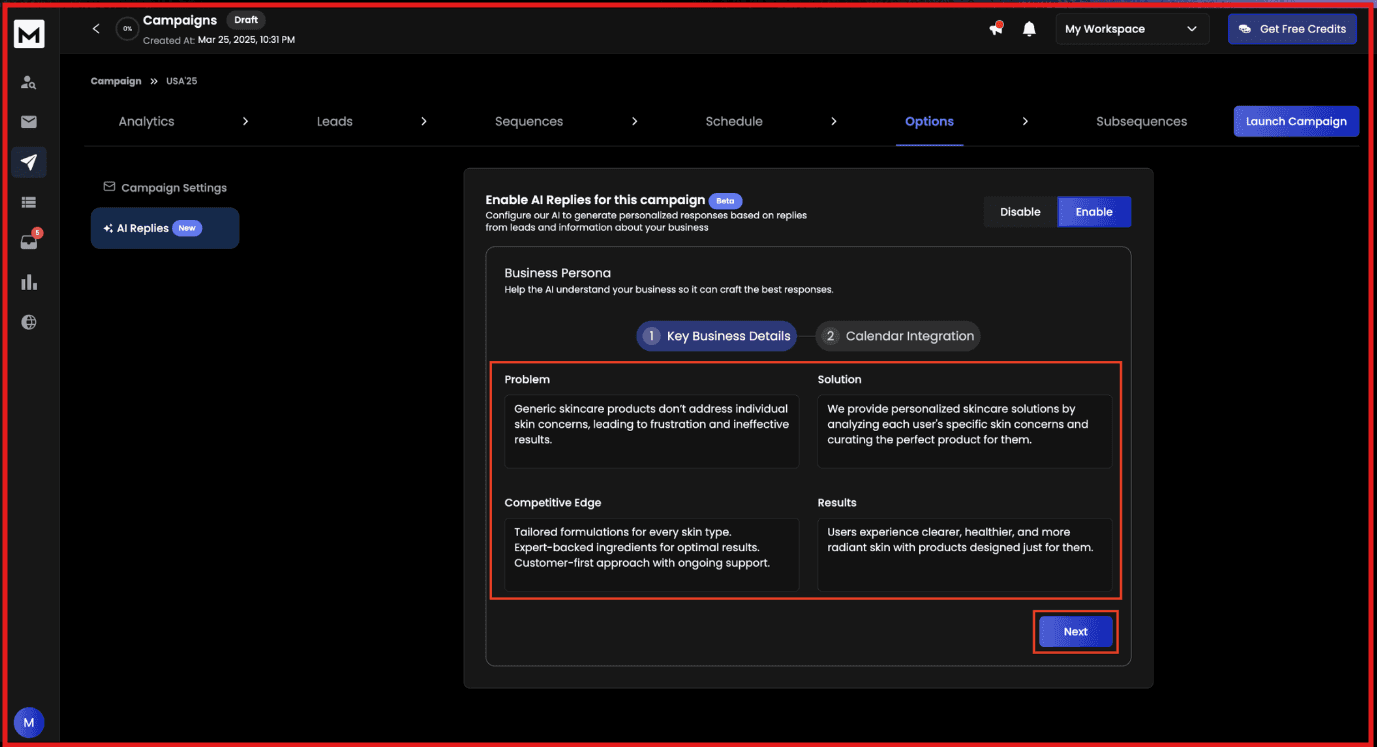Open the Lists icon in the sidebar

pos(29,201)
